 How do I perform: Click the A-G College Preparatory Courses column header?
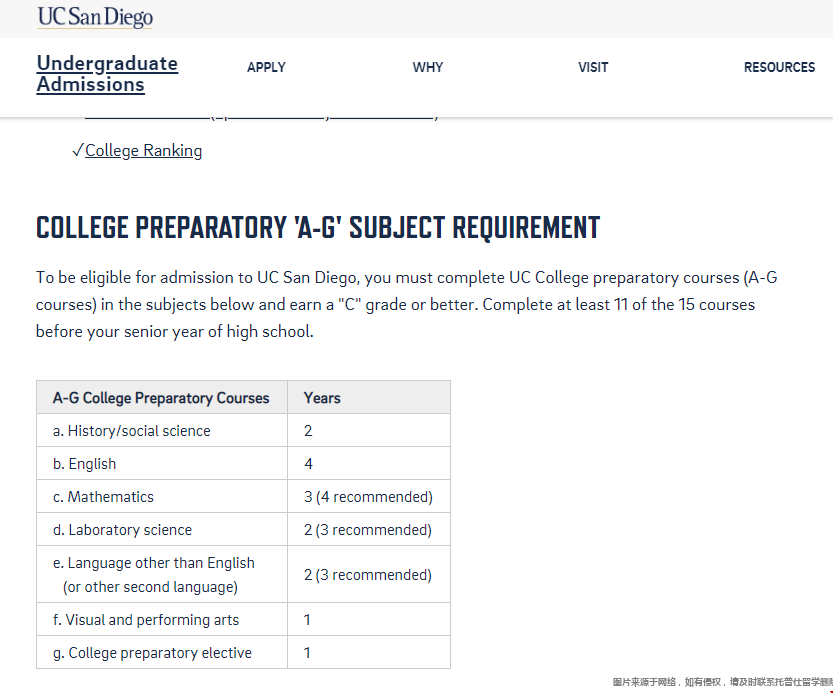coord(161,398)
